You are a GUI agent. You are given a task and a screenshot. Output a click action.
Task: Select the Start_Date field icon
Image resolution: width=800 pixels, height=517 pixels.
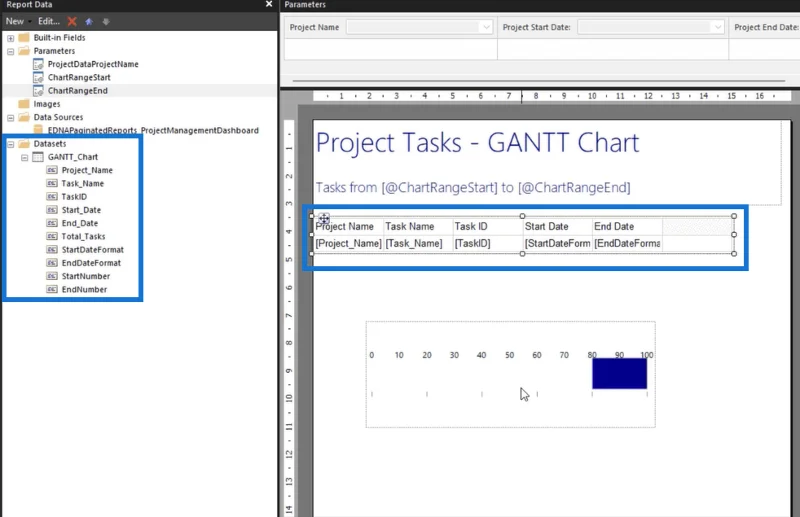[x=52, y=210]
